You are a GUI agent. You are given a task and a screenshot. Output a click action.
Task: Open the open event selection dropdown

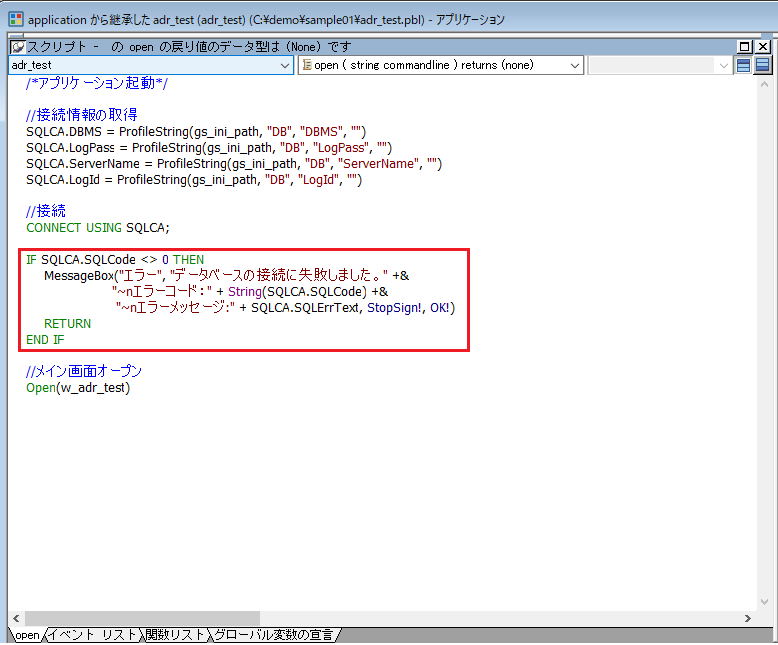coord(575,65)
